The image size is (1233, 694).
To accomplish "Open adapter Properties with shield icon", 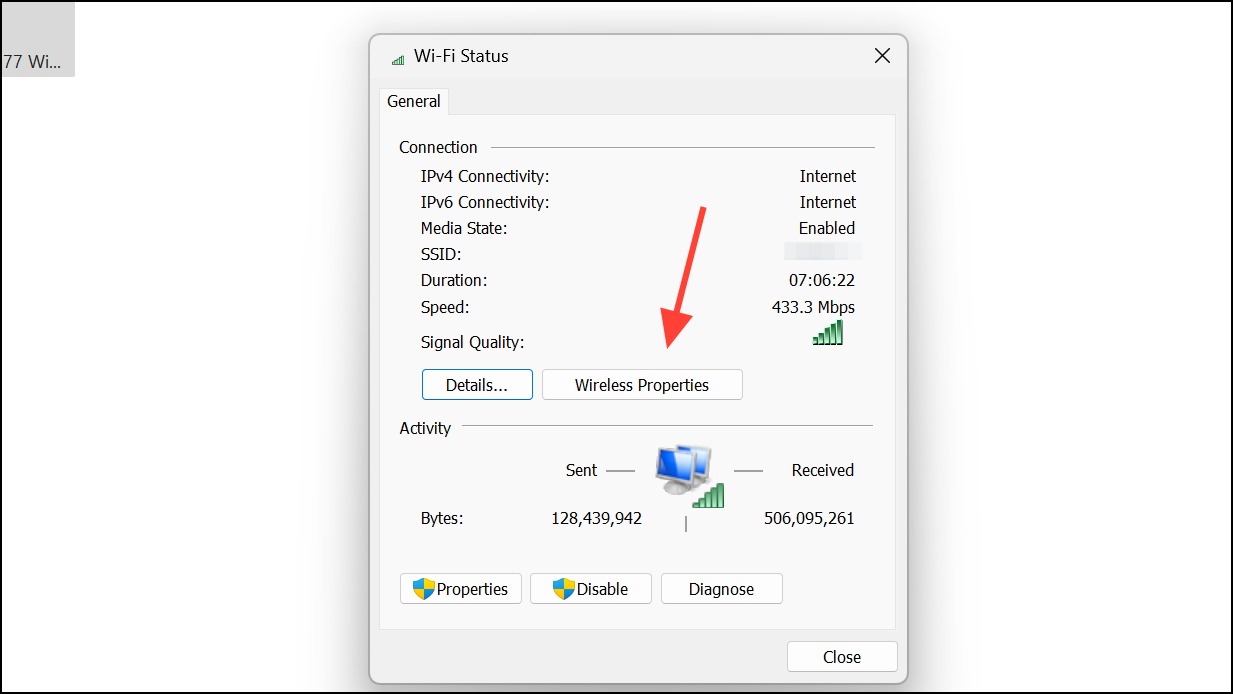I will coord(461,589).
